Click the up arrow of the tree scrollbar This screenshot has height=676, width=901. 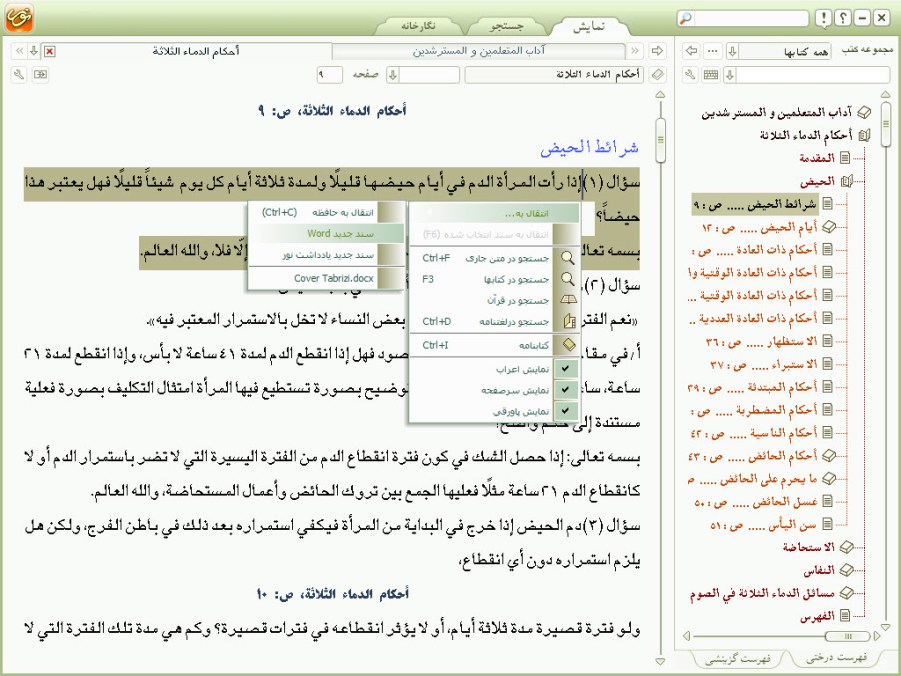[x=885, y=95]
